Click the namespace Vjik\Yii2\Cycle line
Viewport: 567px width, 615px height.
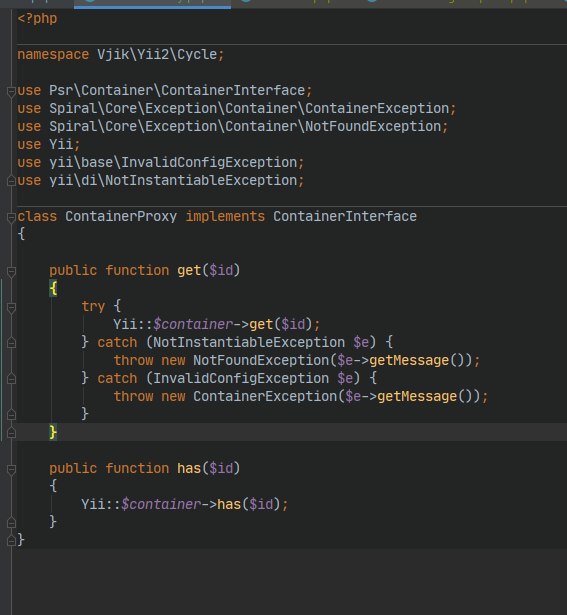121,55
